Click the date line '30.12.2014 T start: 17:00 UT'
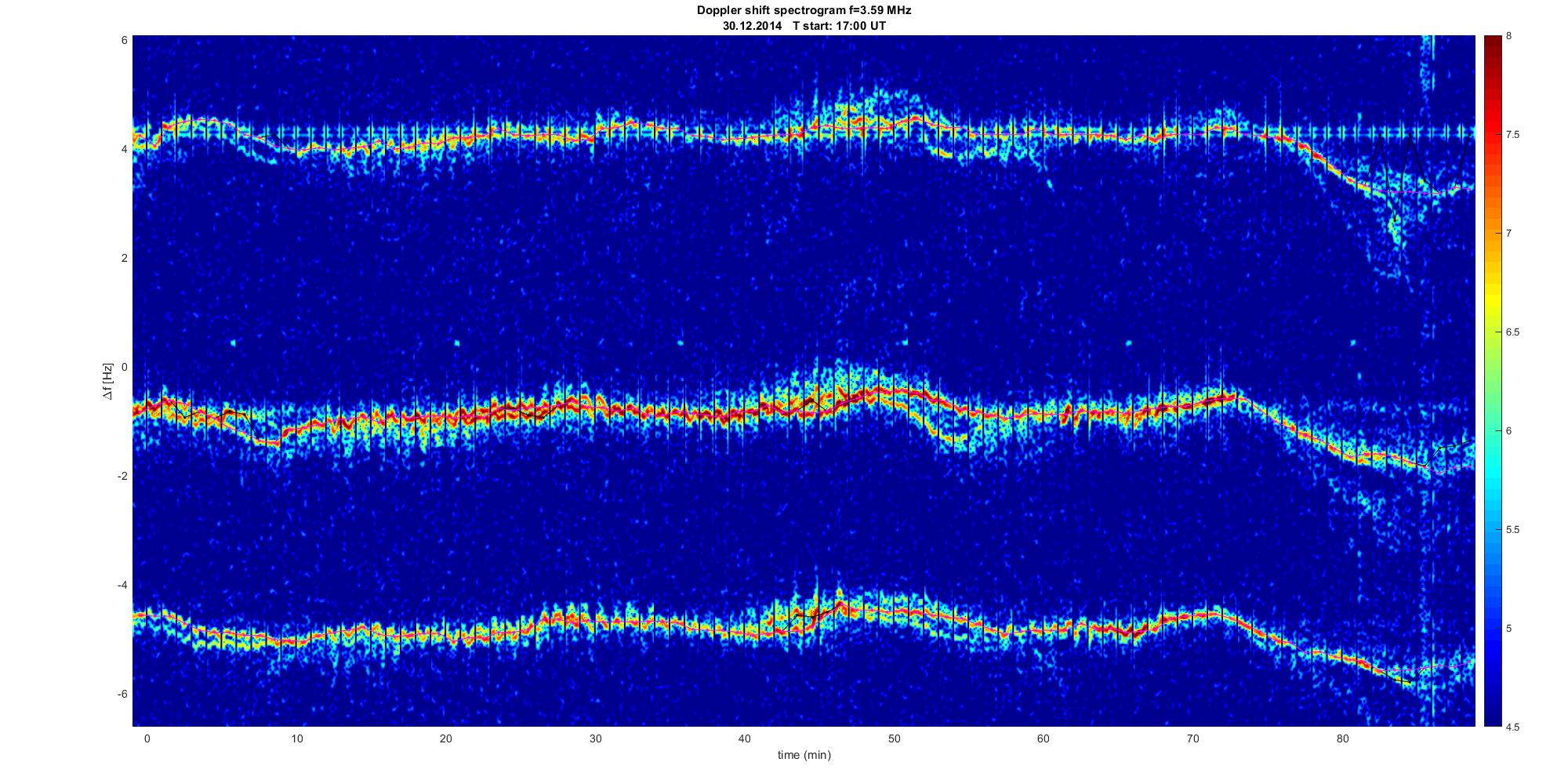Viewport: 1568px width, 780px height. click(x=804, y=26)
